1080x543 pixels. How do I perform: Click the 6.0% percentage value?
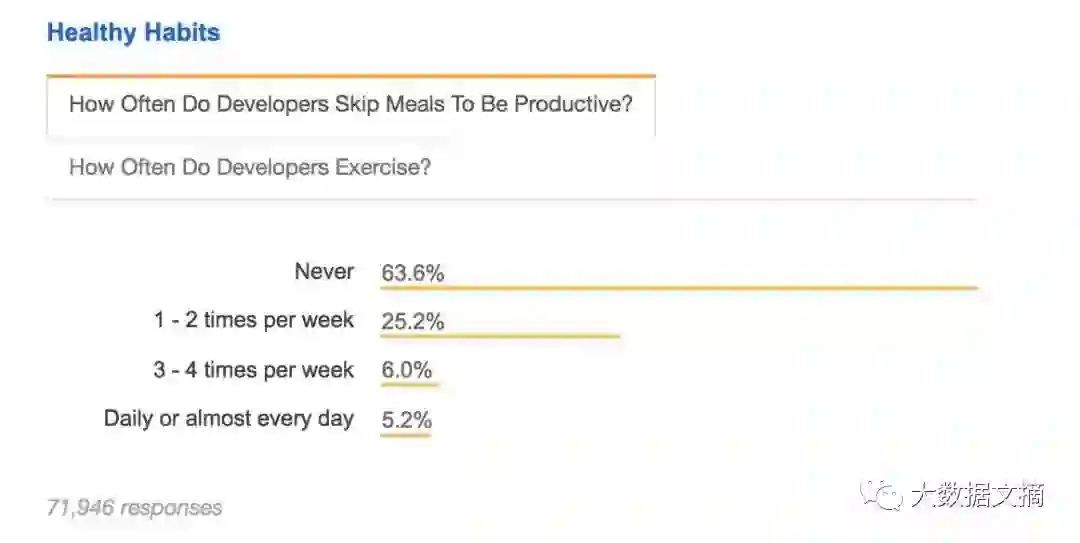[x=408, y=371]
